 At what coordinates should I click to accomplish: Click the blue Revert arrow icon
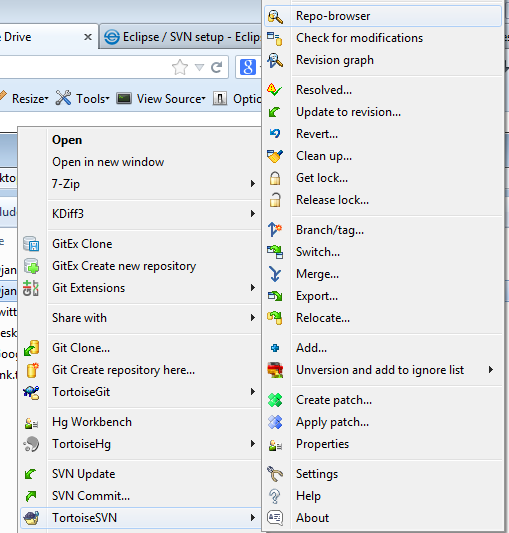point(275,133)
